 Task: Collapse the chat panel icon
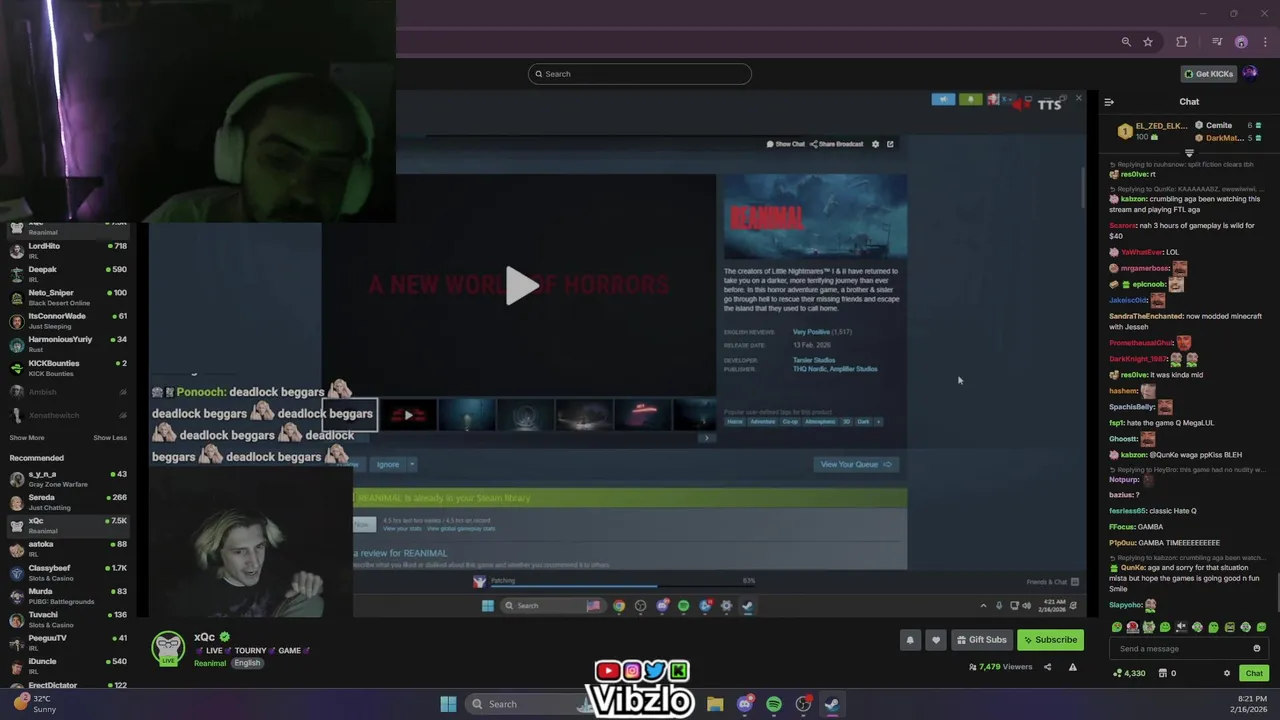click(x=1109, y=102)
